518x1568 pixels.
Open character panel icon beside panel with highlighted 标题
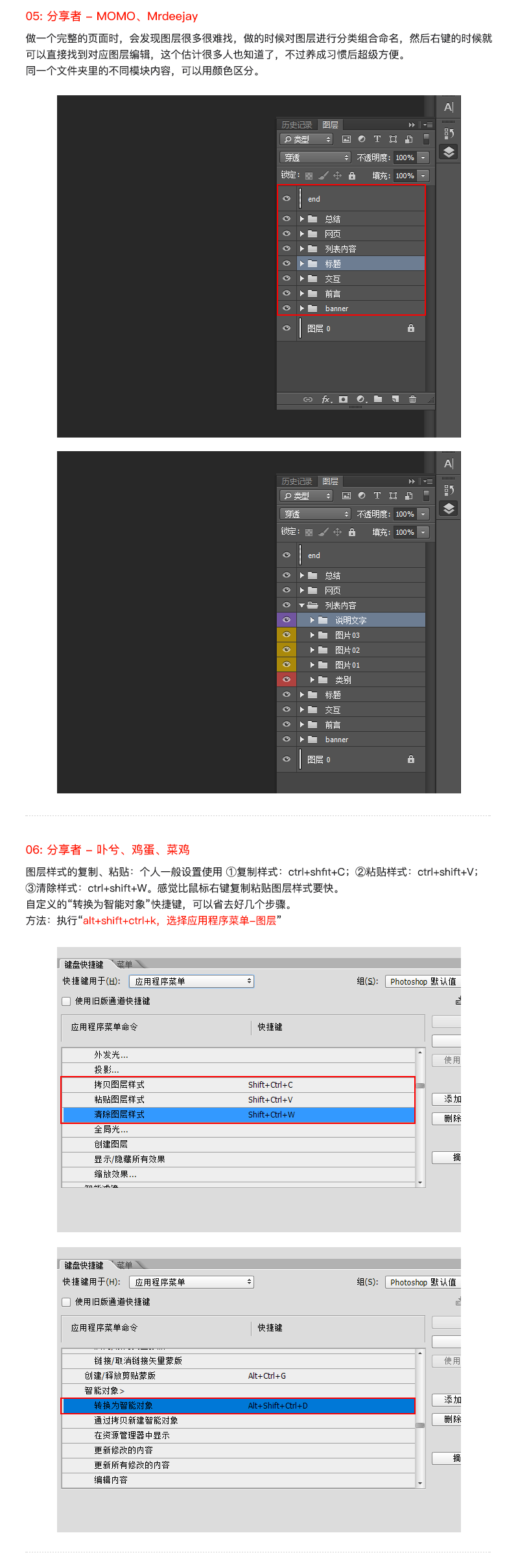coord(449,107)
